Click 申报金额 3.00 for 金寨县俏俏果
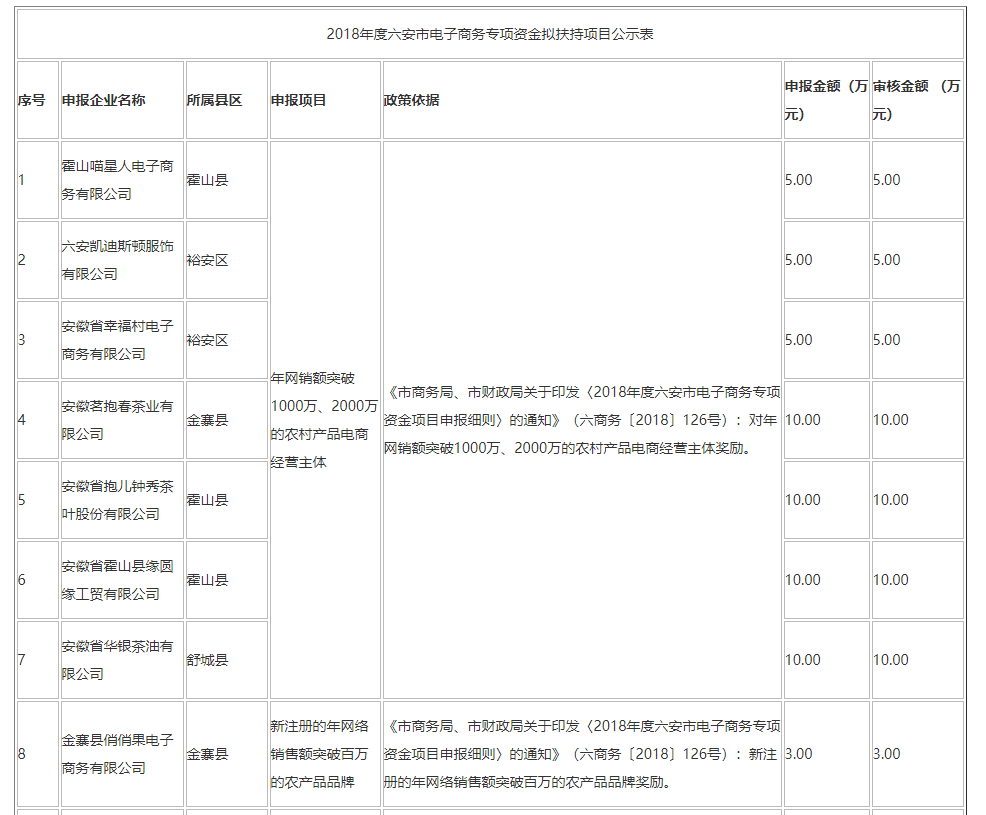Screen dimensions: 986x815 [x=799, y=754]
